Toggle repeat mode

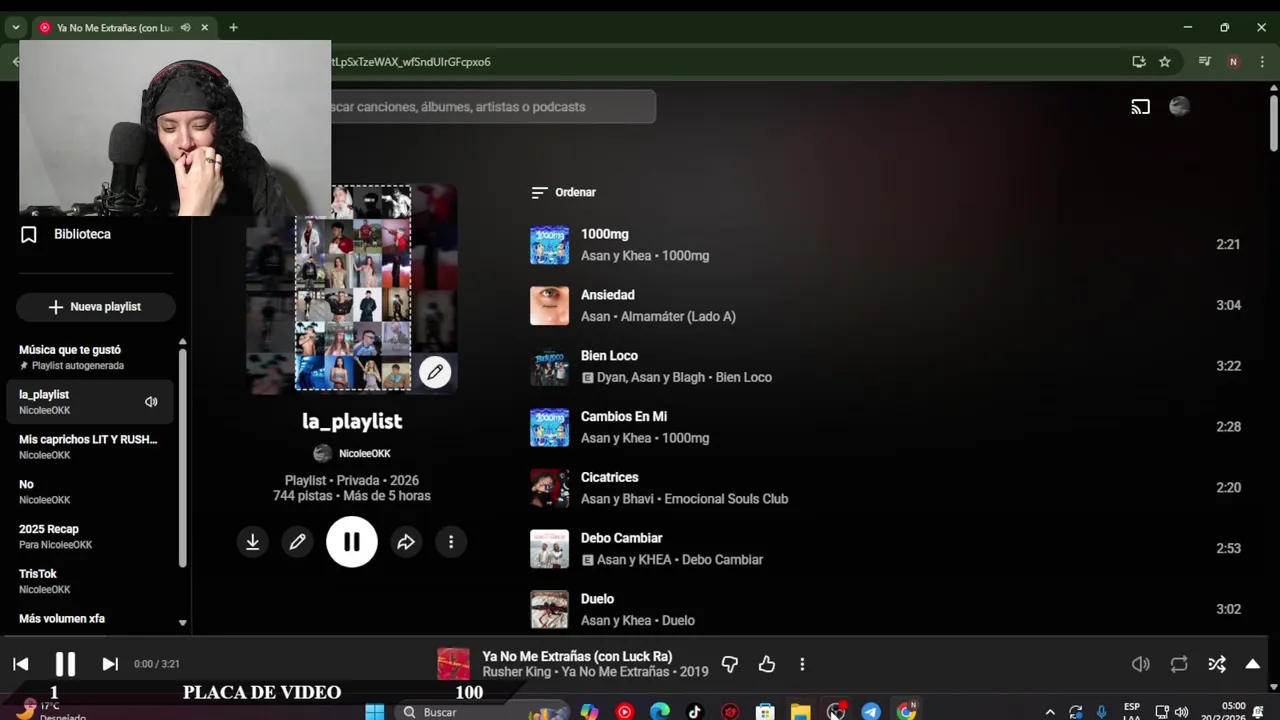[1179, 664]
